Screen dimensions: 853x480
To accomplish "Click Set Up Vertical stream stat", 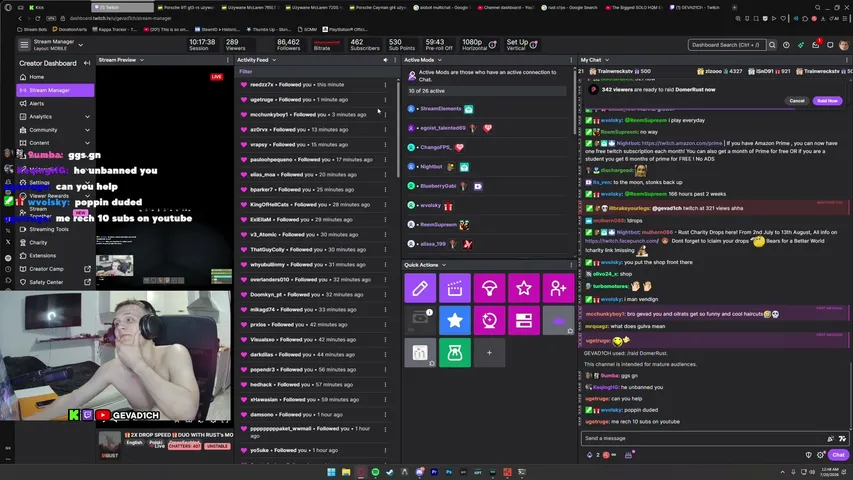I will (x=522, y=45).
